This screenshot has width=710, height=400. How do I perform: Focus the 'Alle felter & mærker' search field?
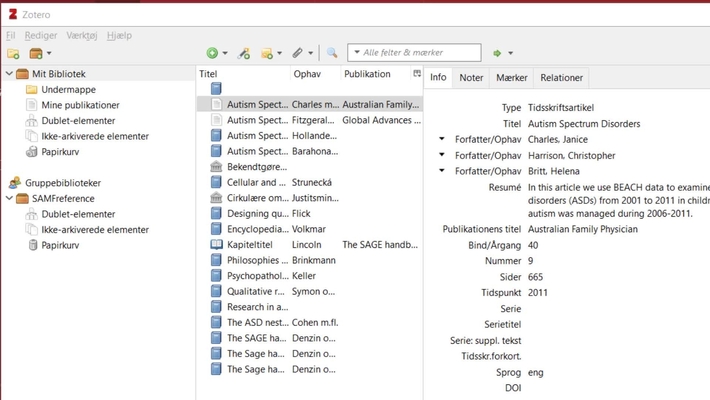(414, 53)
